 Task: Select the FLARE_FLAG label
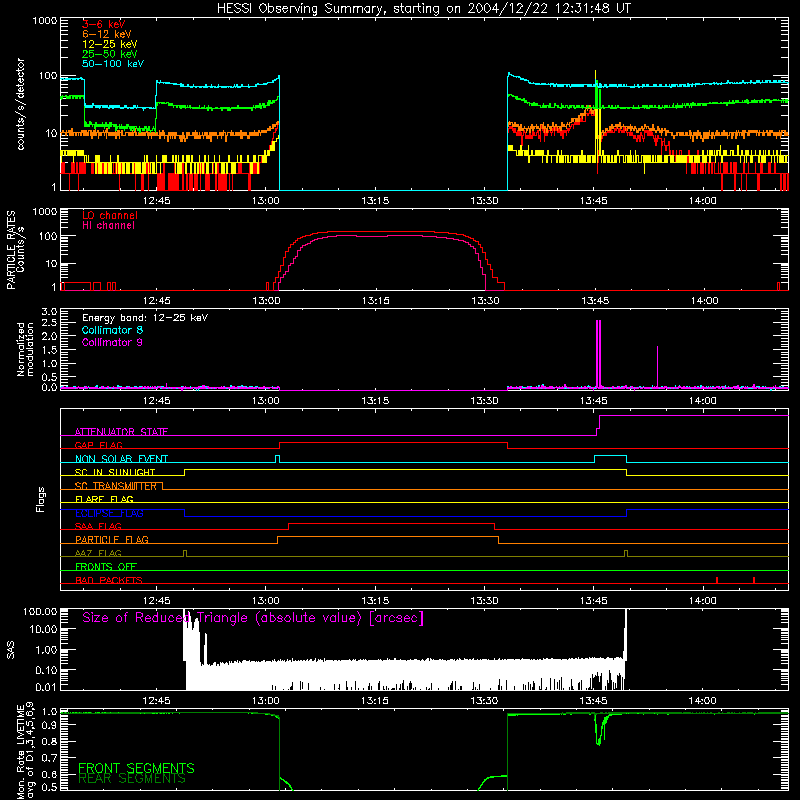click(x=104, y=499)
